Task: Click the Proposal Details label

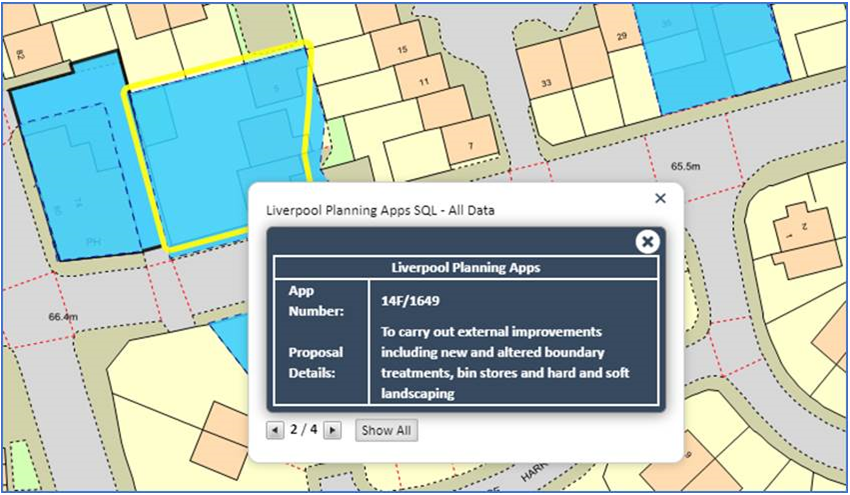Action: (316, 363)
